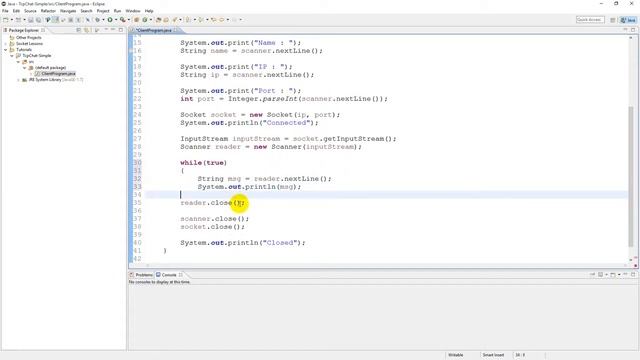Open the Edit menu
640x360 pixels.
pyautogui.click(x=16, y=11)
